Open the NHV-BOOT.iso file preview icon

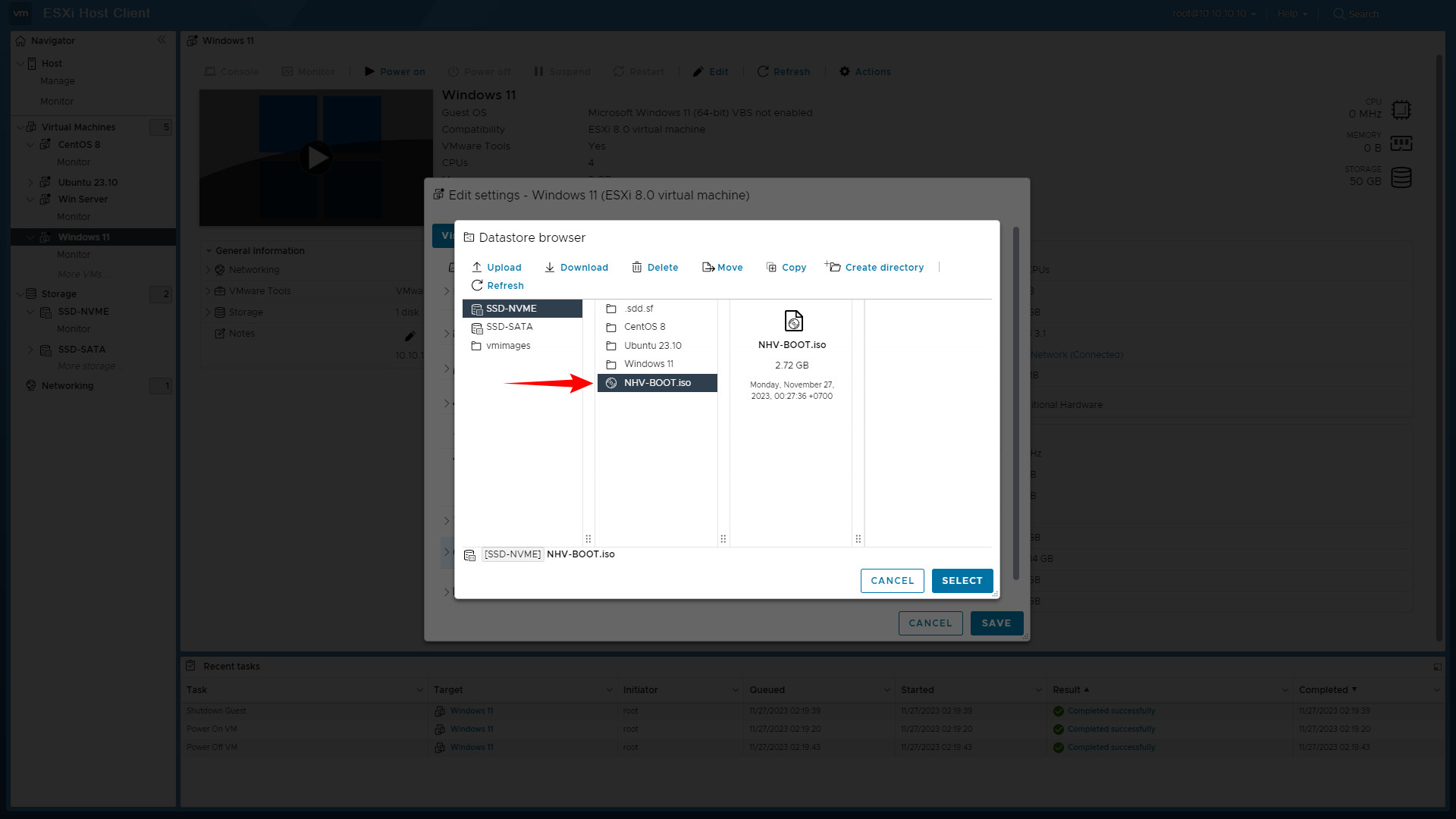pos(793,321)
